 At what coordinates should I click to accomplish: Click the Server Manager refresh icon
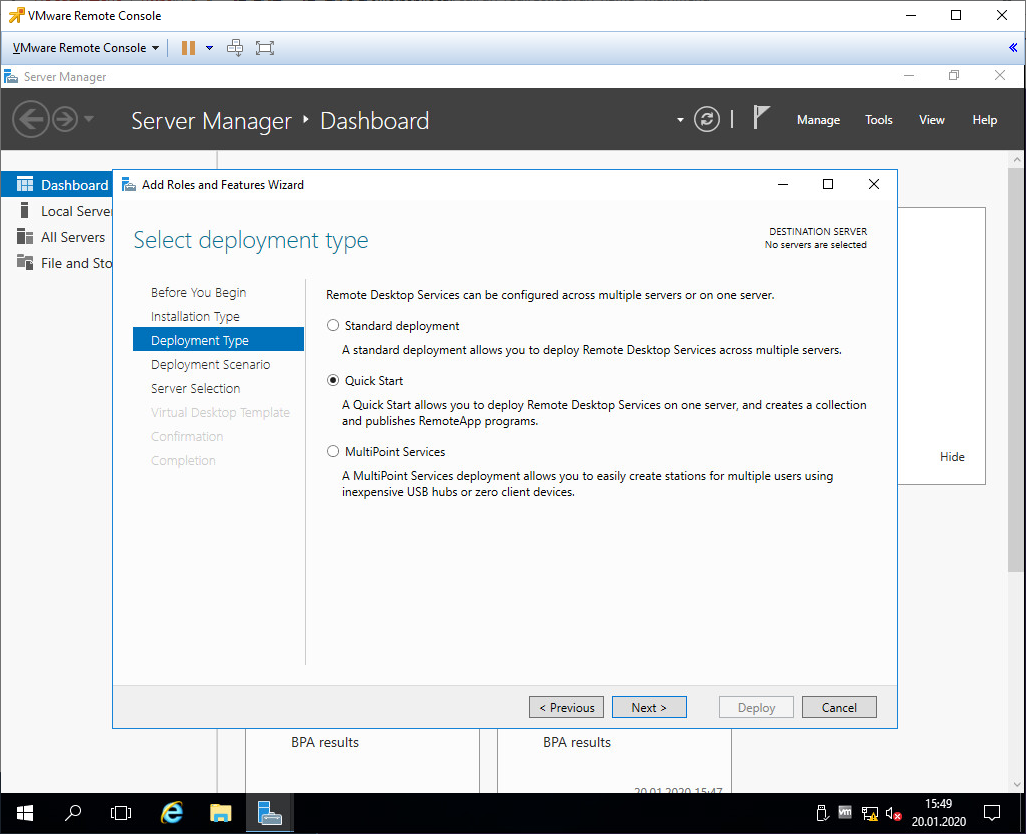[707, 120]
